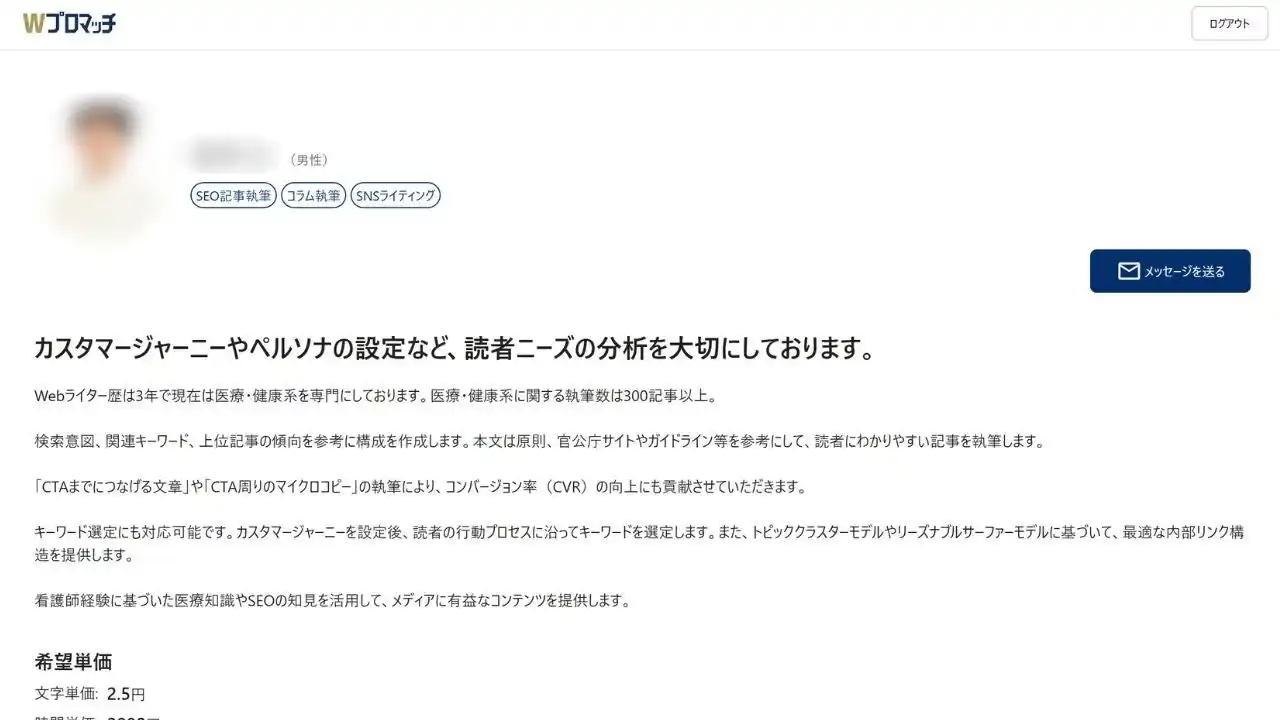The image size is (1280, 720).
Task: Click the paragraph mentioning コンバージョン率 (CVR)
Action: tap(420, 487)
